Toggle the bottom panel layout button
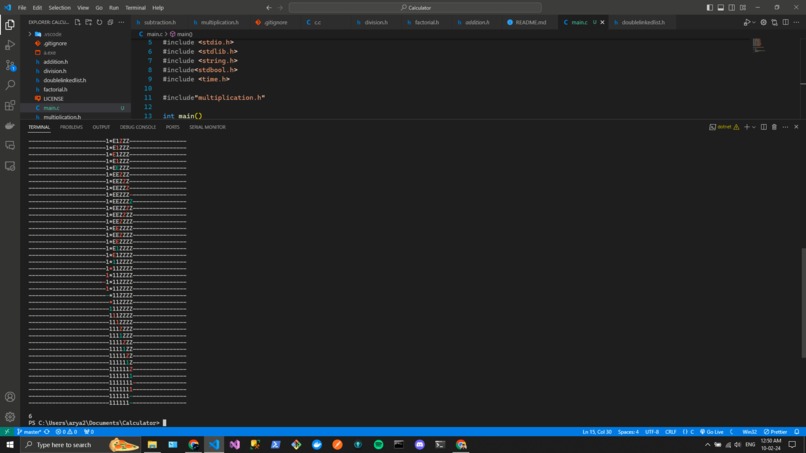The image size is (806, 453). click(721, 8)
